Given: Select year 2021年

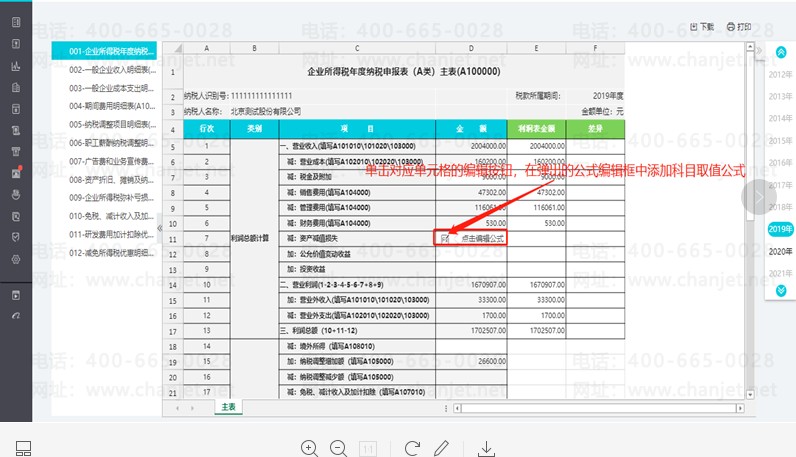Looking at the screenshot, I should coord(780,273).
